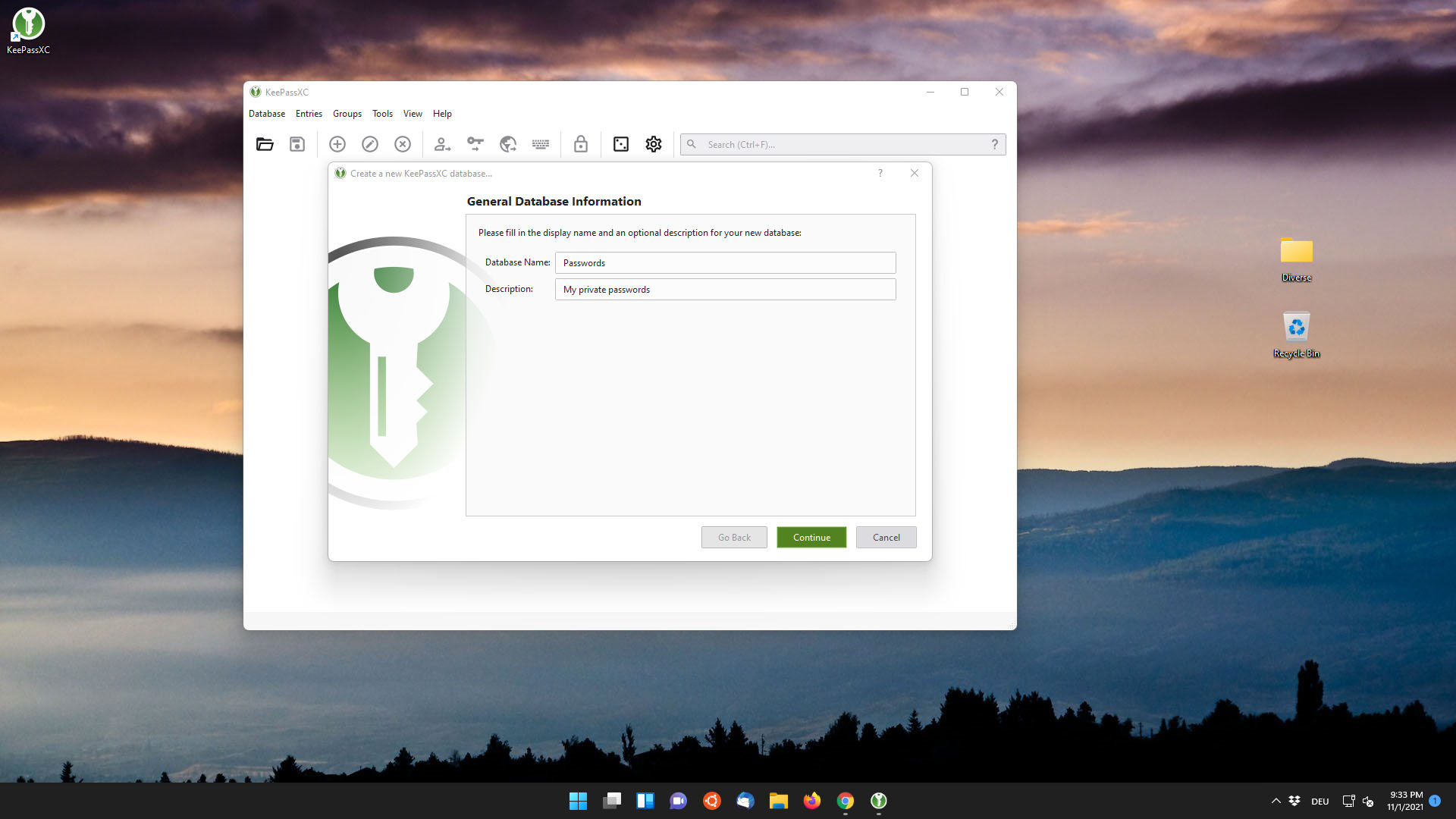The width and height of the screenshot is (1456, 819).
Task: Click the edit entry pencil icon
Action: click(370, 144)
